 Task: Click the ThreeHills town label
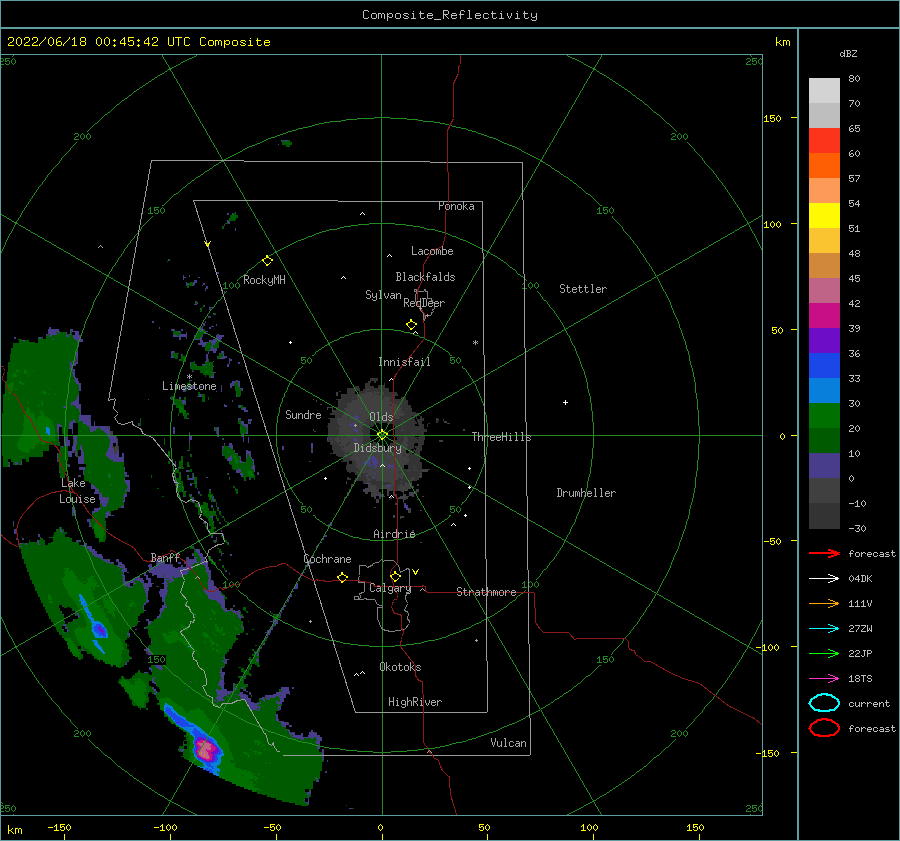pos(501,437)
